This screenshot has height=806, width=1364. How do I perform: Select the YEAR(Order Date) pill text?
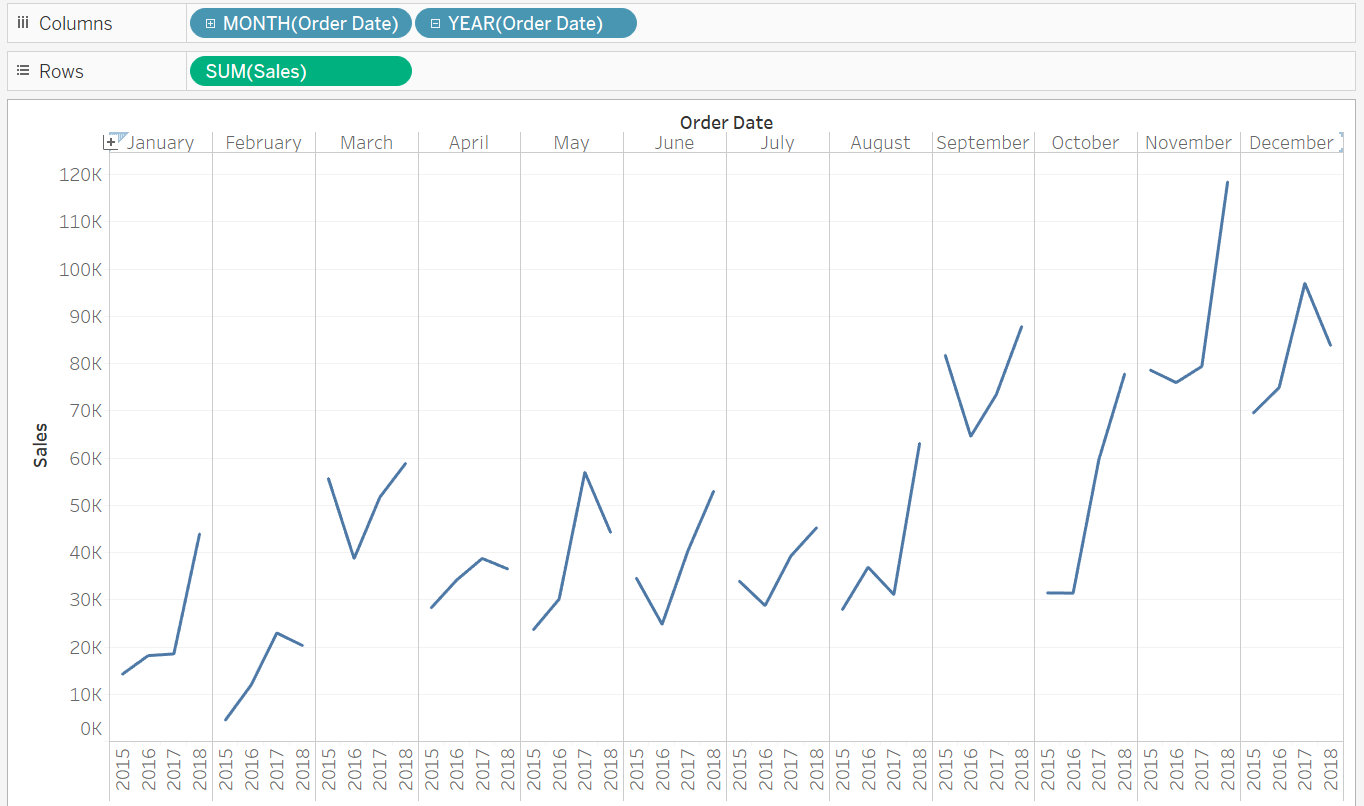[x=525, y=23]
